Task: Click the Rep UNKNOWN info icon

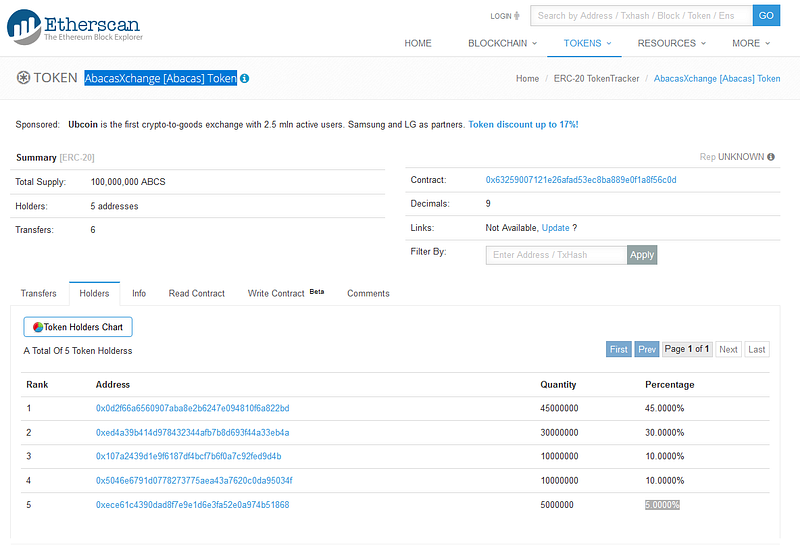Action: pyautogui.click(x=770, y=157)
